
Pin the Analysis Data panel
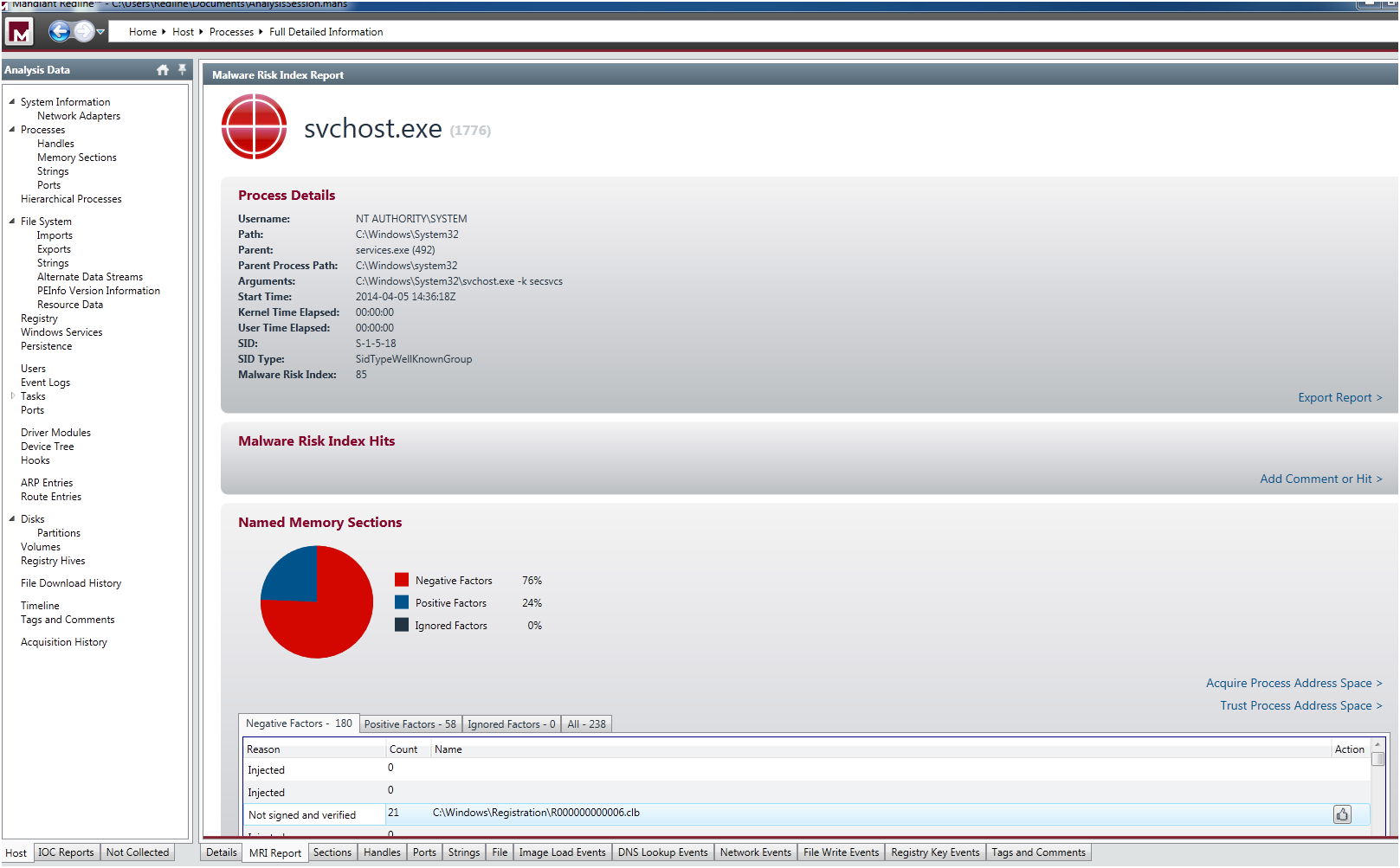tap(182, 69)
